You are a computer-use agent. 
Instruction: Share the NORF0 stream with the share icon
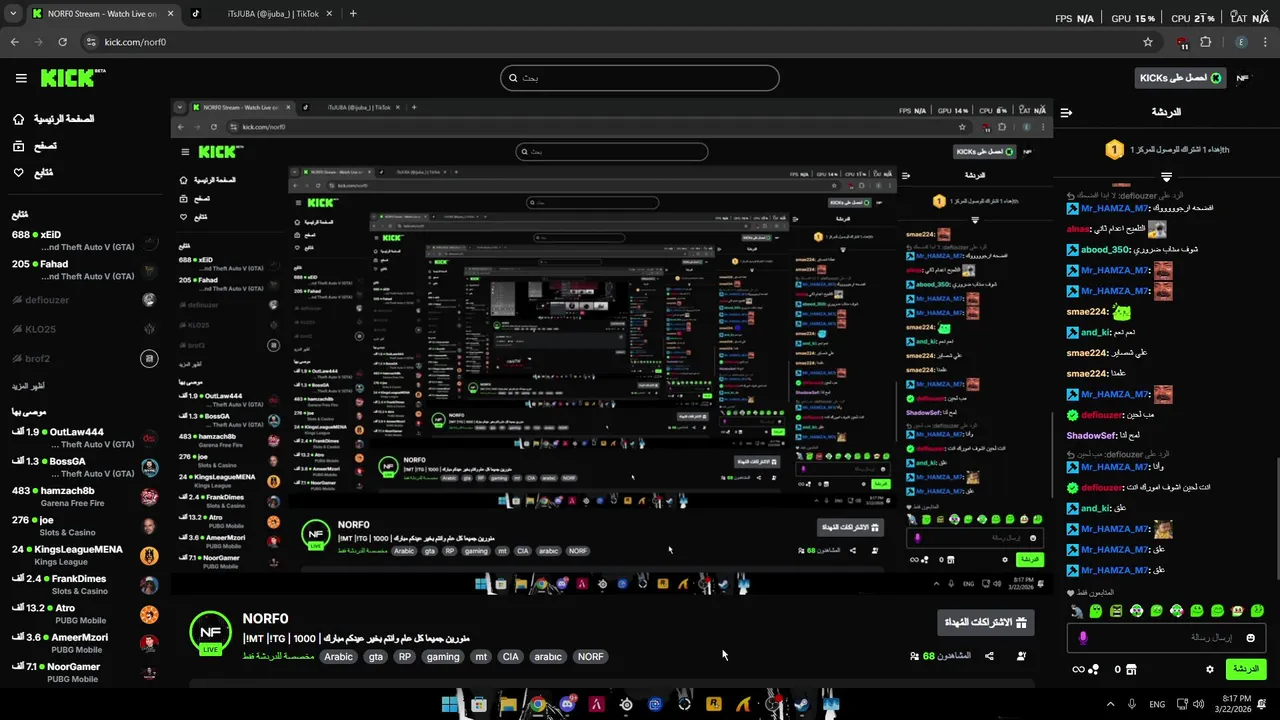pyautogui.click(x=989, y=656)
